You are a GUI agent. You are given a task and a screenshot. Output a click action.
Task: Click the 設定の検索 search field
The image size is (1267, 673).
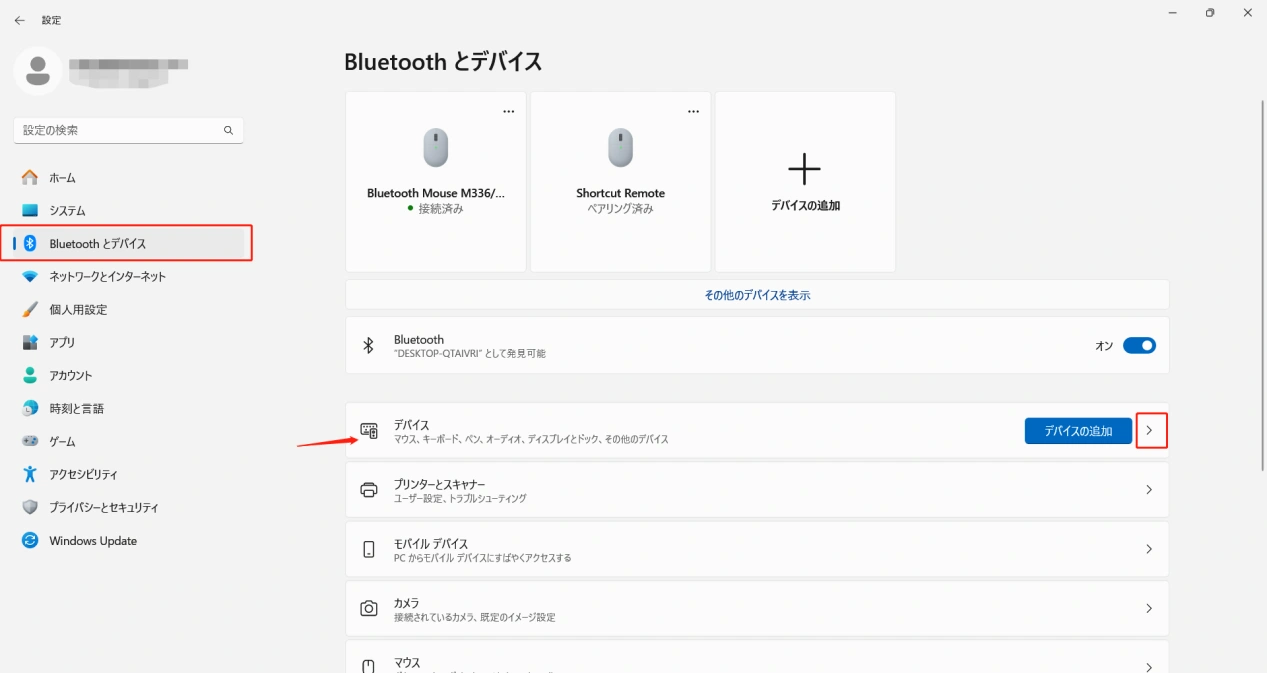118,130
